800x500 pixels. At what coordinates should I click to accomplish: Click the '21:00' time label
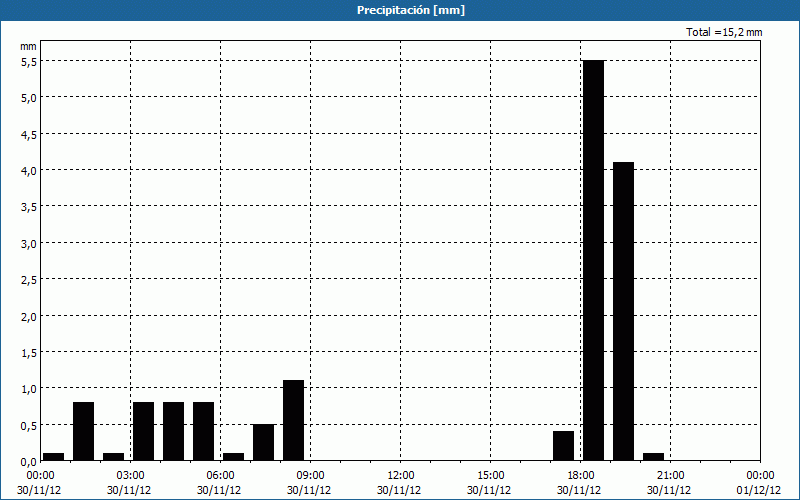(x=670, y=476)
